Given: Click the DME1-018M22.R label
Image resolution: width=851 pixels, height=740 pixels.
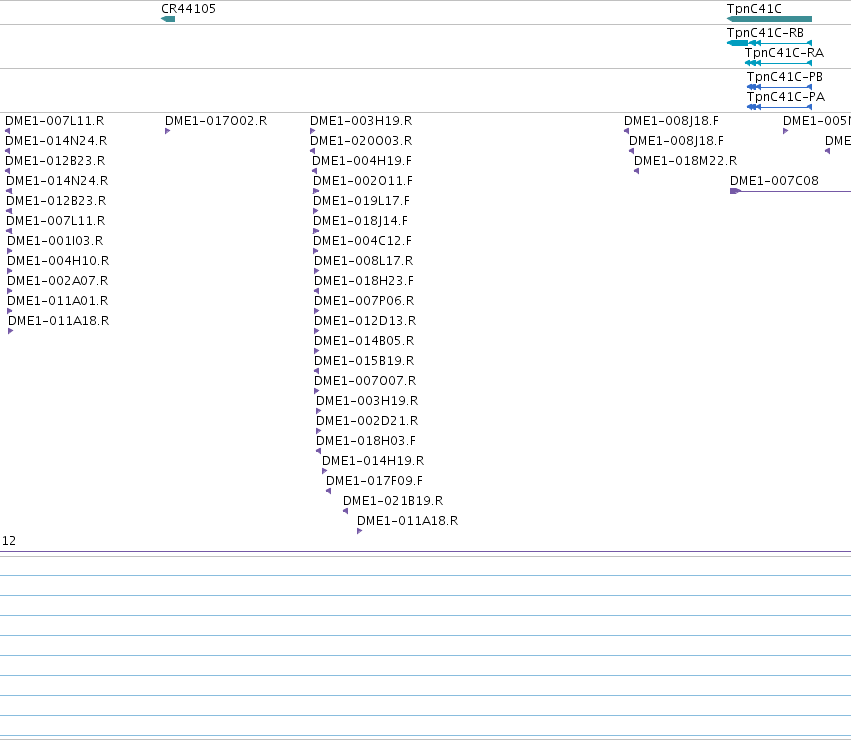Looking at the screenshot, I should pos(685,161).
